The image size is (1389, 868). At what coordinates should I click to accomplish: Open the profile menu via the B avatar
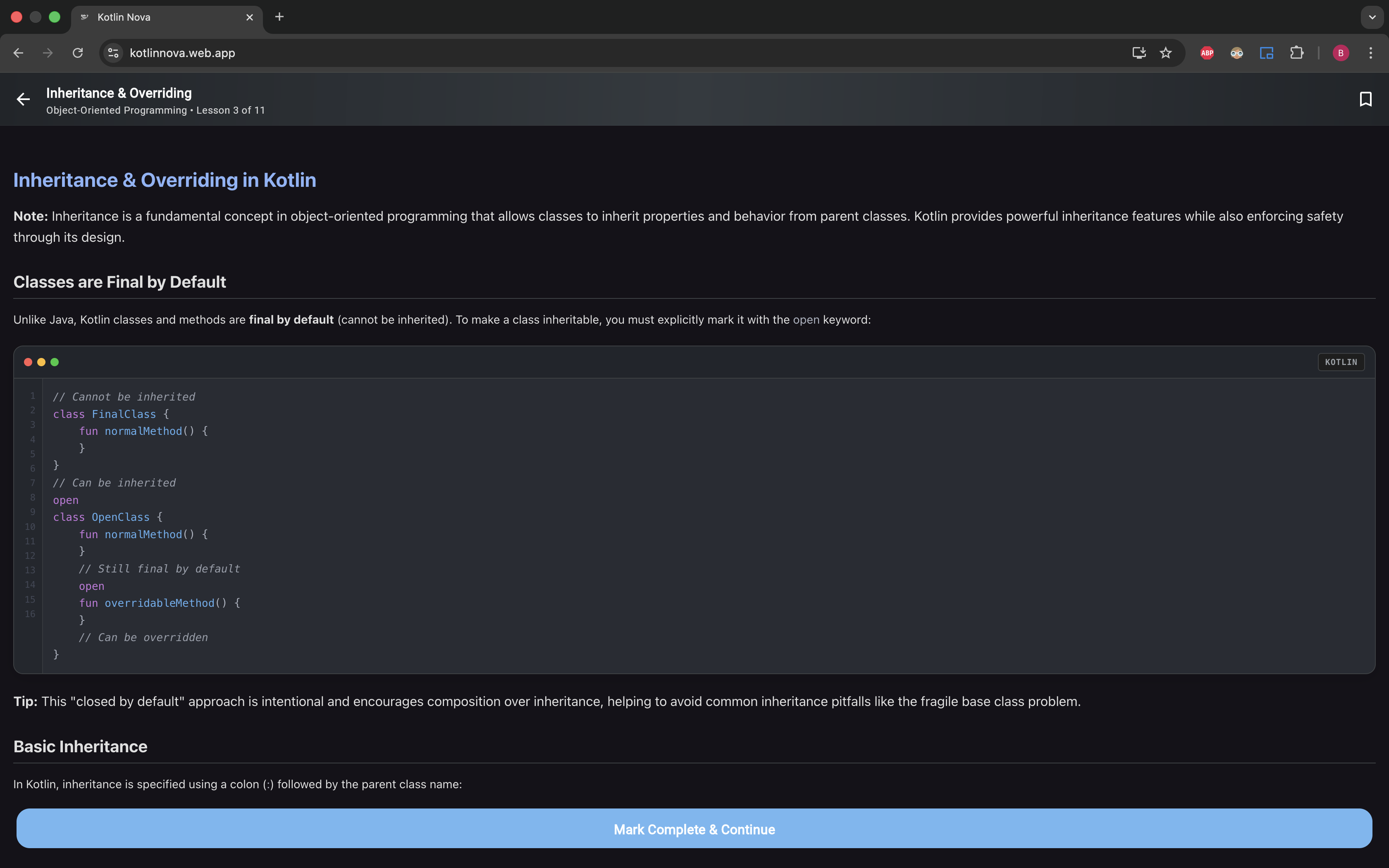[1340, 52]
